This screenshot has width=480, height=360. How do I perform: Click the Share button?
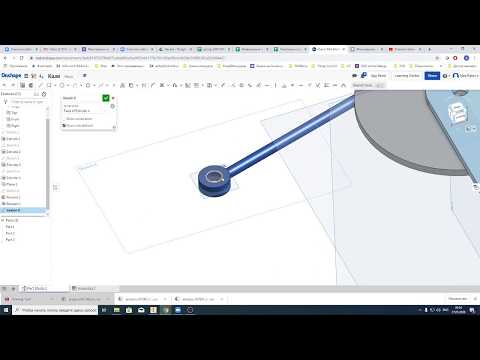point(432,76)
